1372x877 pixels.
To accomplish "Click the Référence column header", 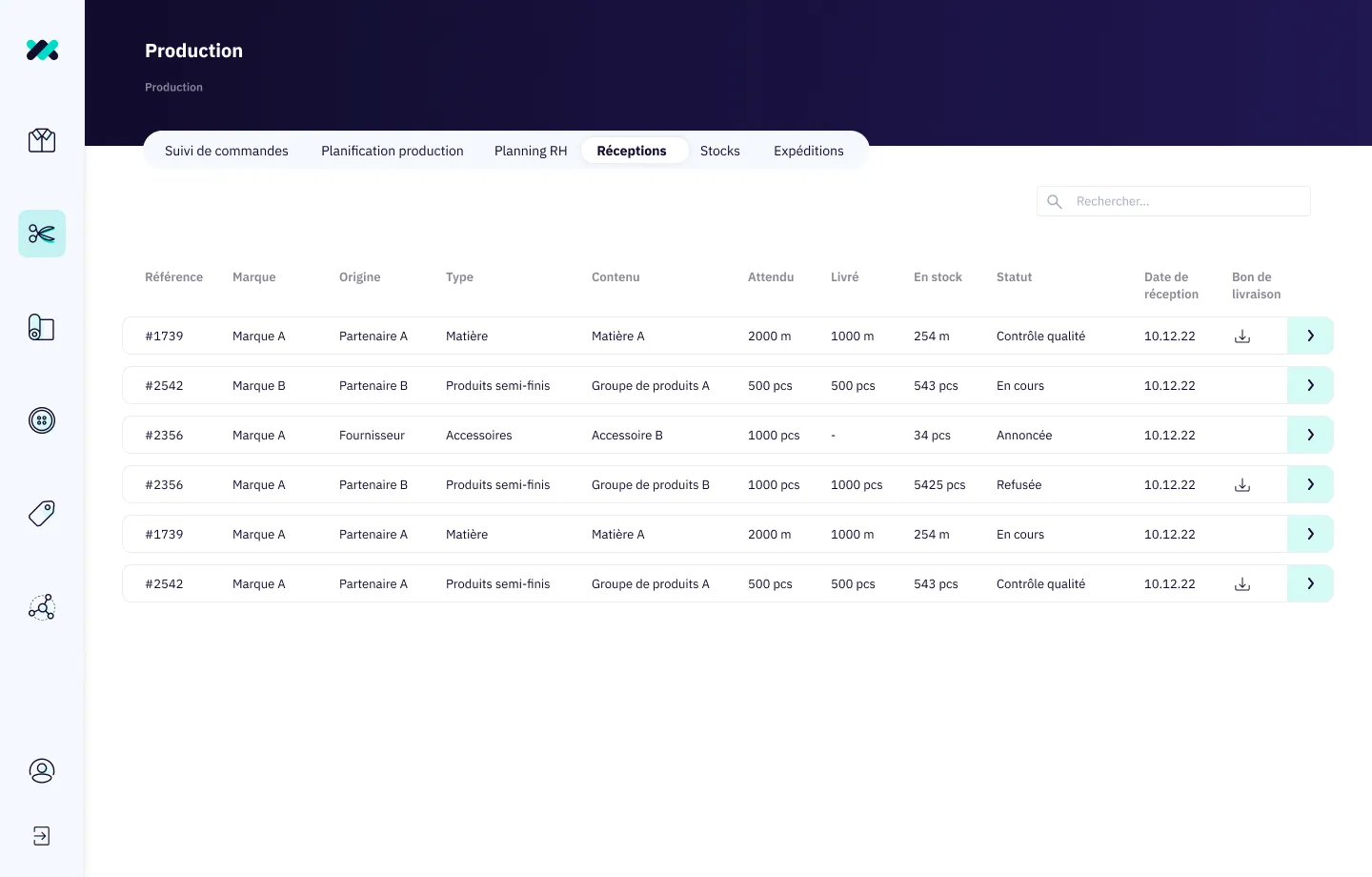I will (173, 277).
